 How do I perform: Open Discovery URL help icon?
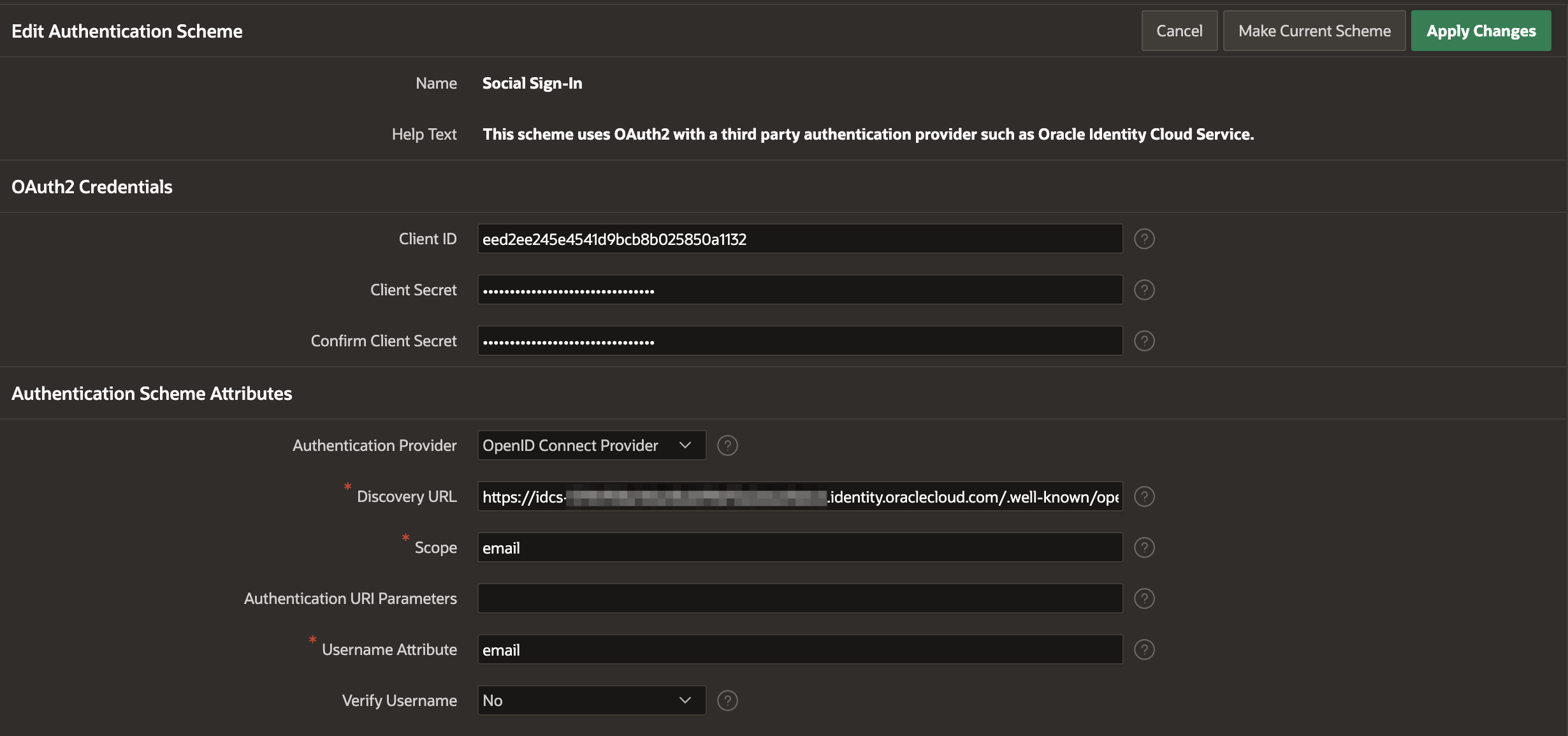pos(1144,496)
